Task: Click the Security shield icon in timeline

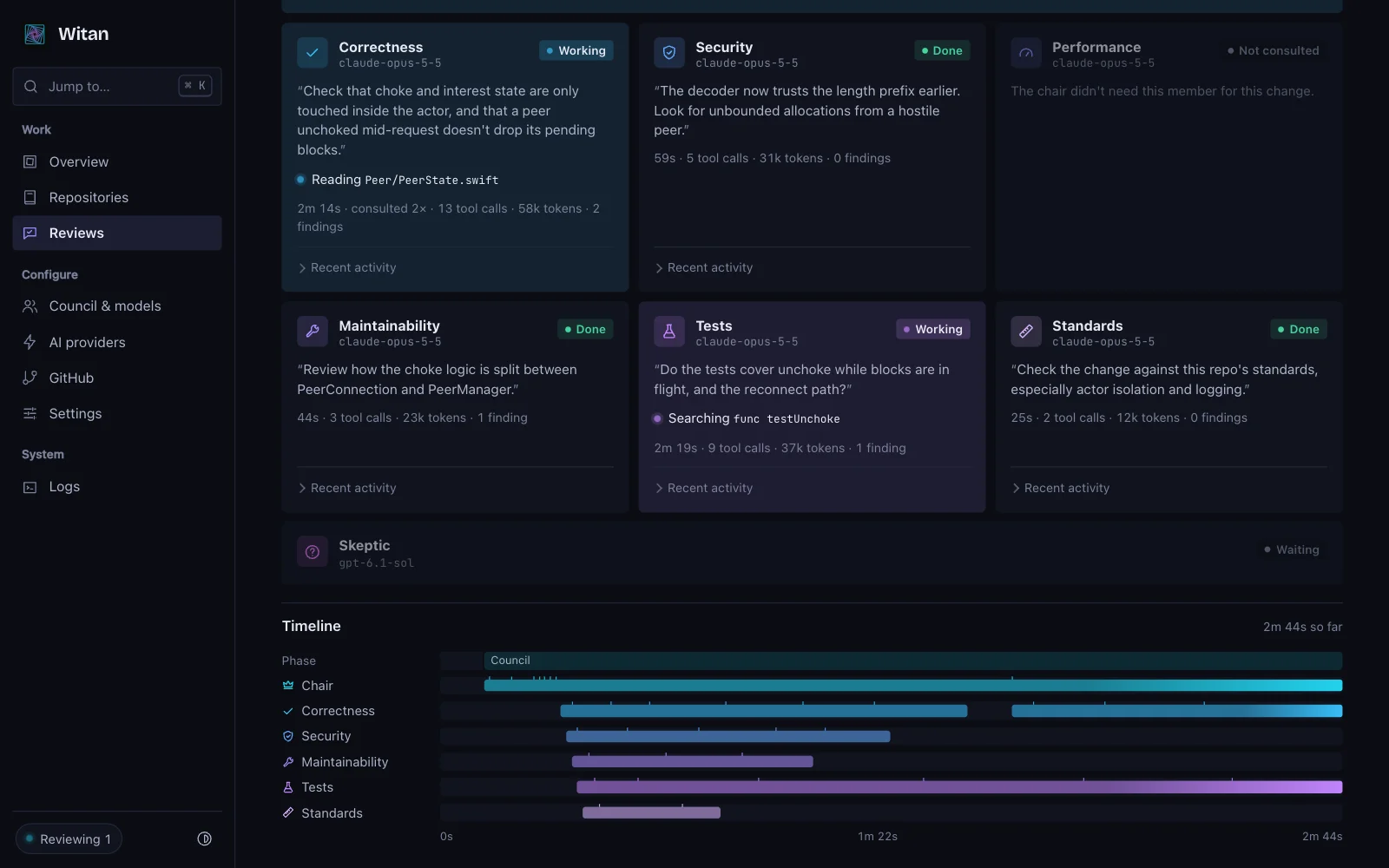Action: 288,736
